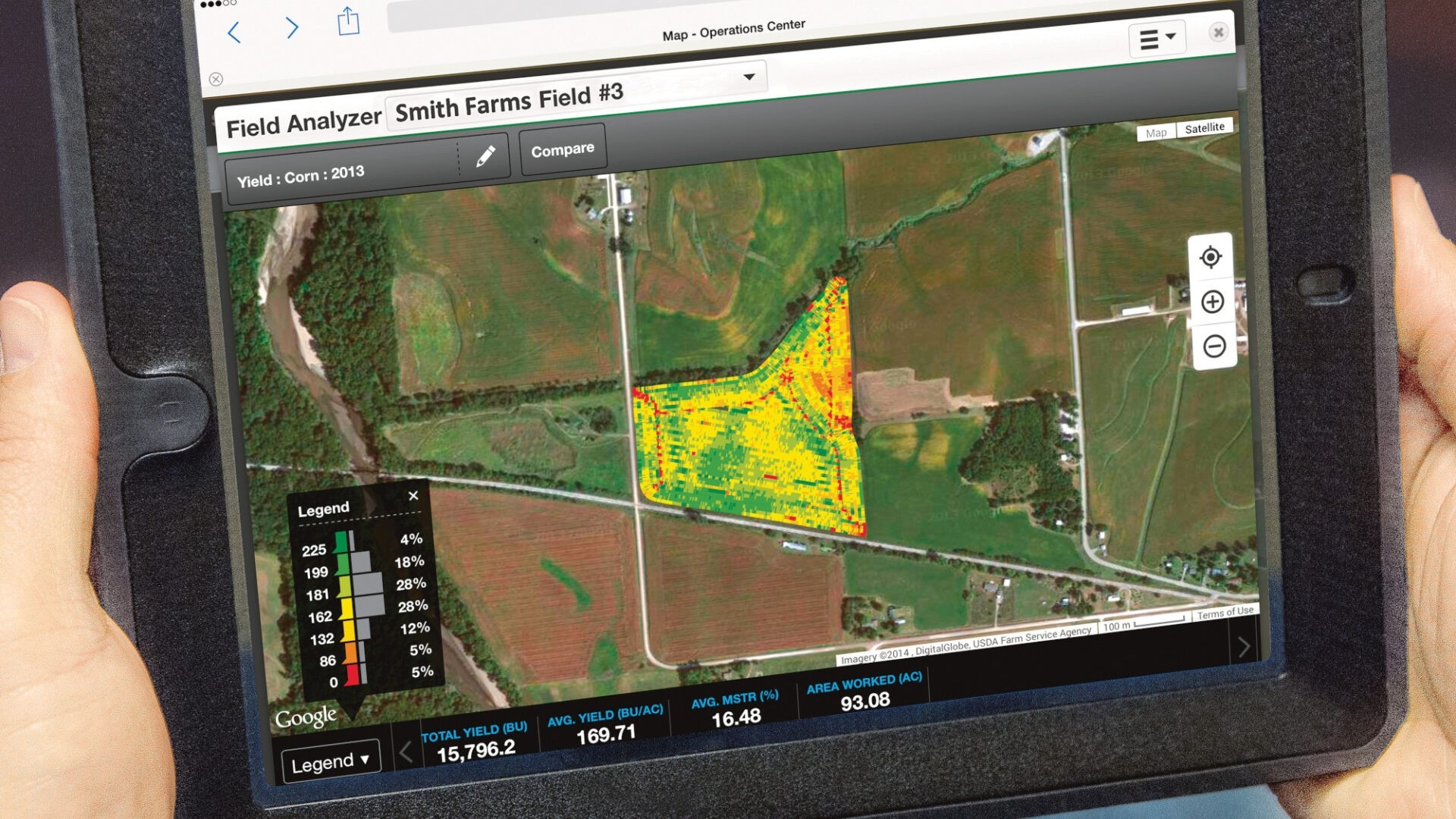Edit layer with the pencil icon
This screenshot has height=819, width=1456.
pos(485,156)
